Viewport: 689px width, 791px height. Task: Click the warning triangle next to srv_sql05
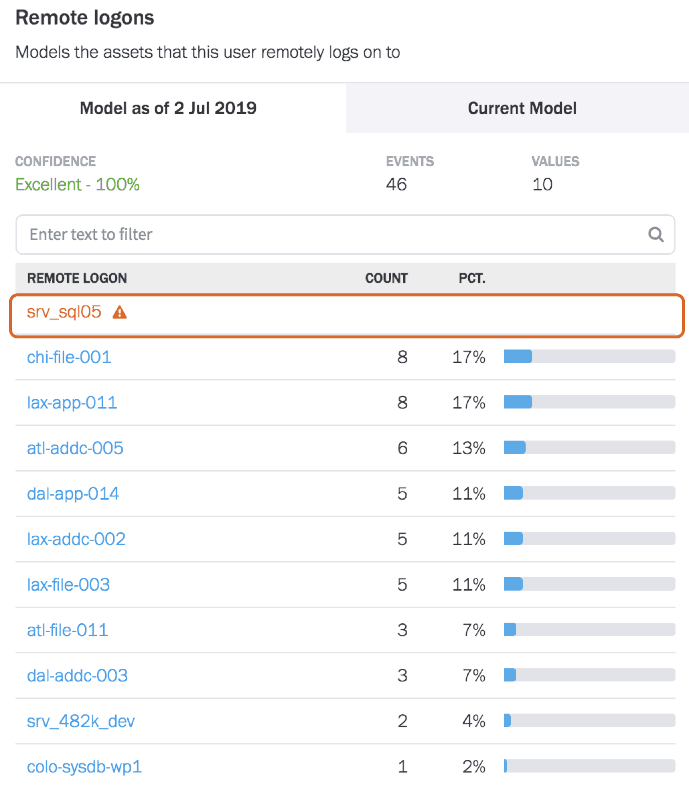pyautogui.click(x=120, y=312)
